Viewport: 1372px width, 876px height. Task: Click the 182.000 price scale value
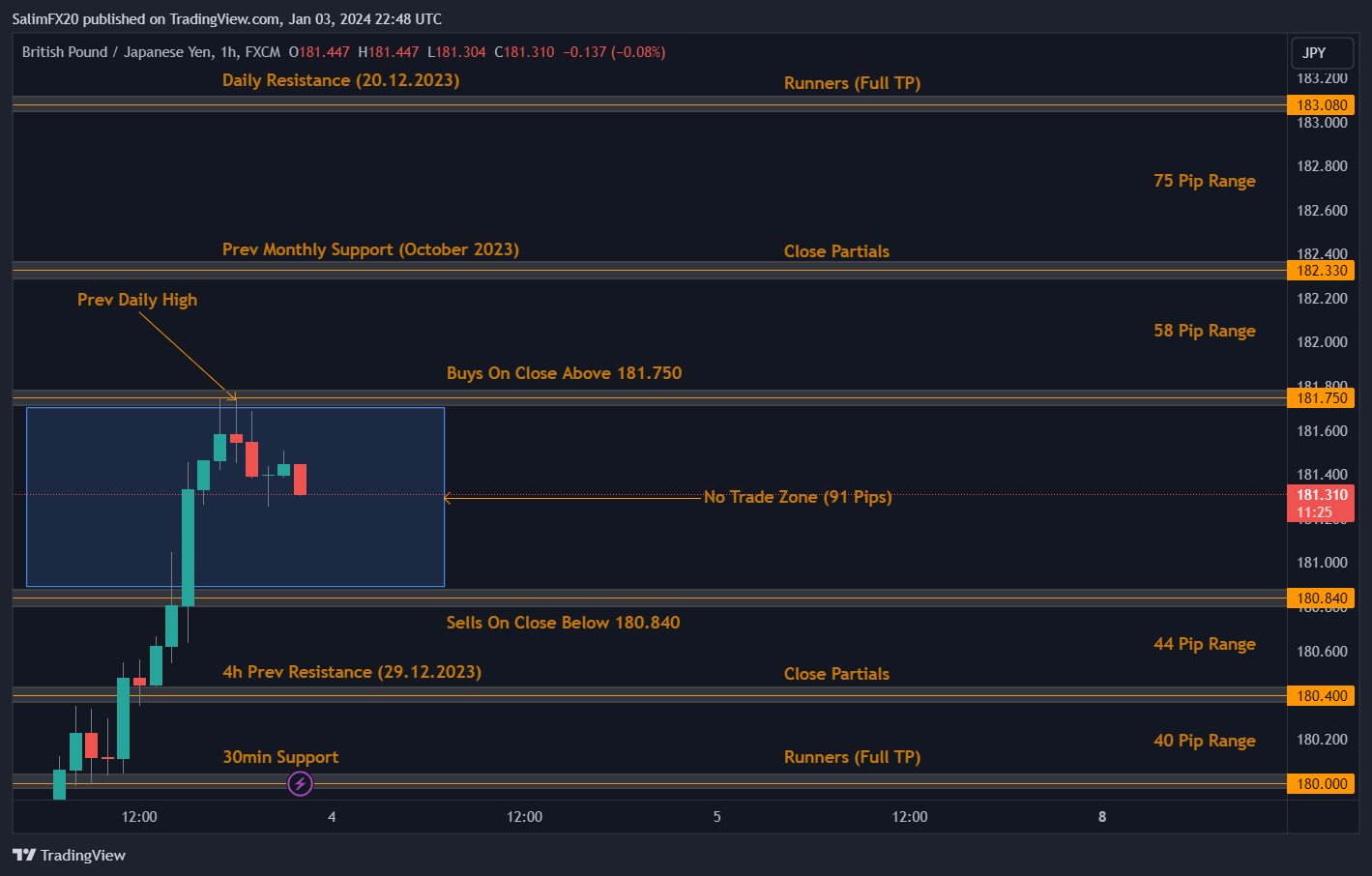click(1322, 342)
